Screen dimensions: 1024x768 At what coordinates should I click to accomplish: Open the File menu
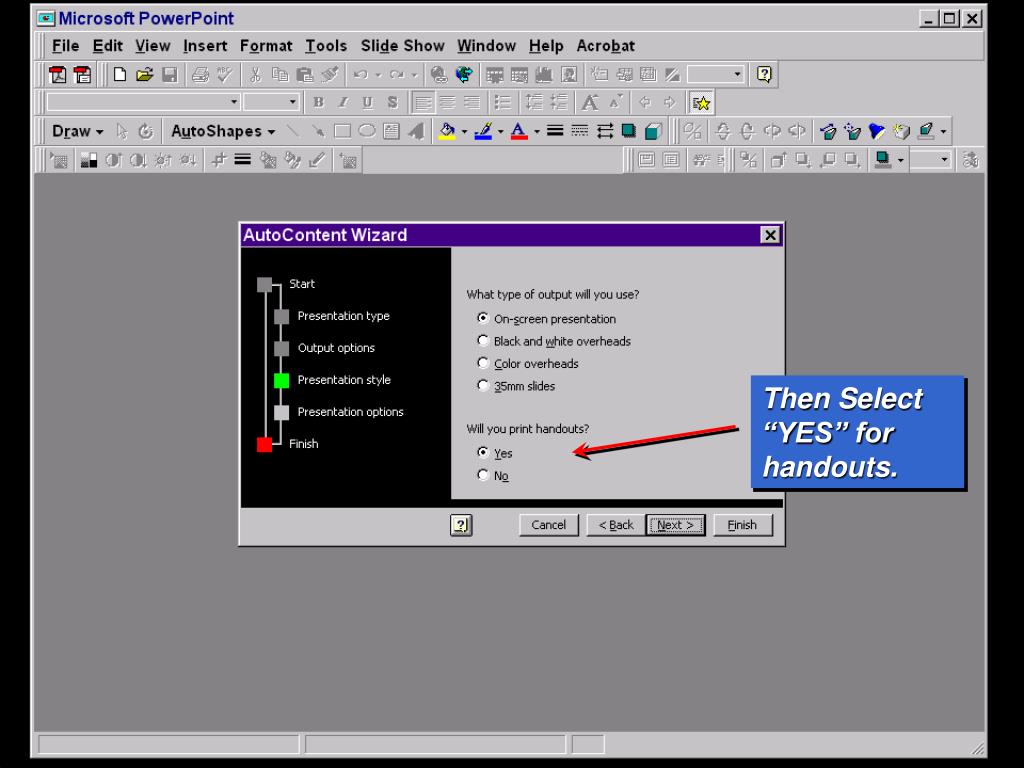65,46
